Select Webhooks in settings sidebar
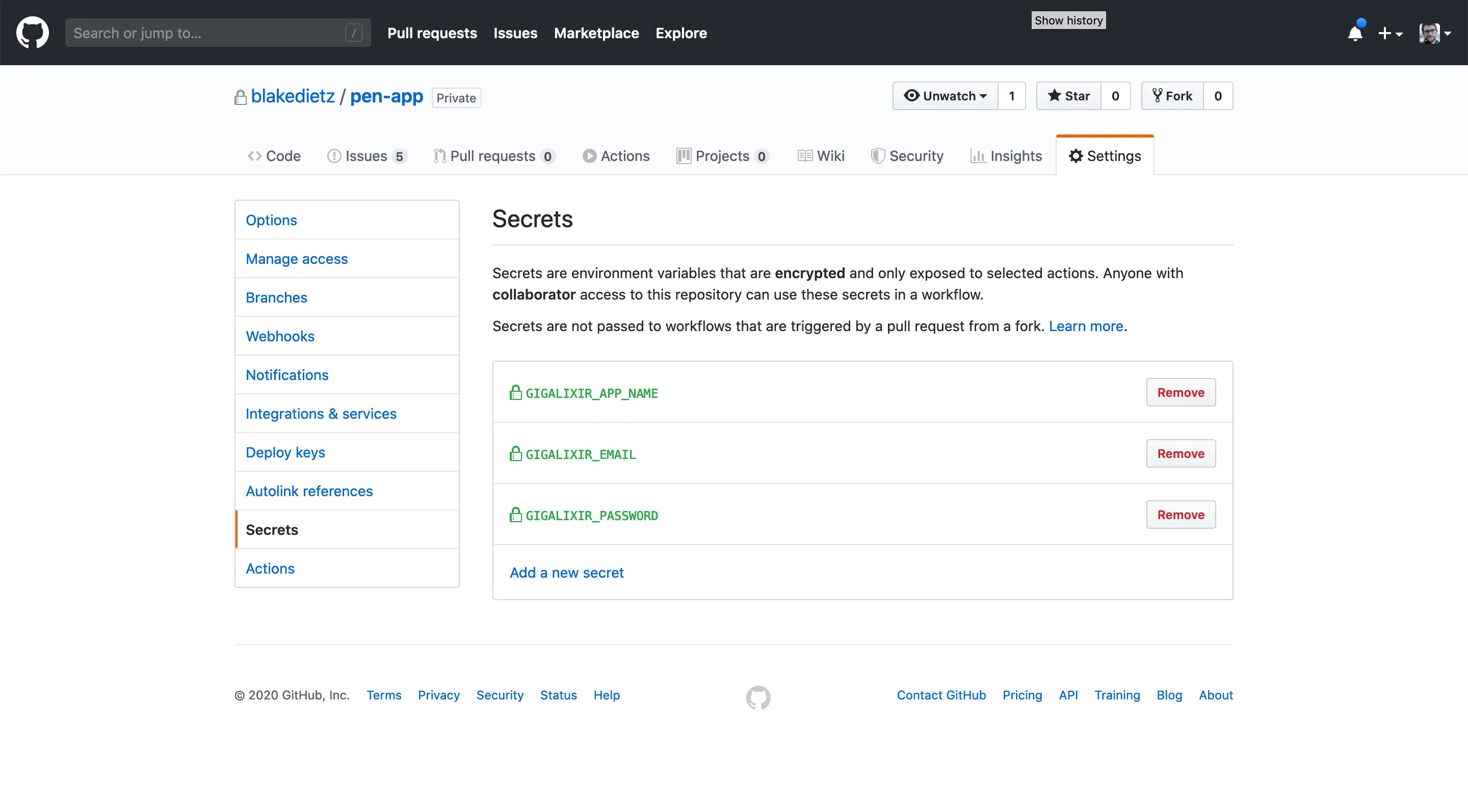 280,336
